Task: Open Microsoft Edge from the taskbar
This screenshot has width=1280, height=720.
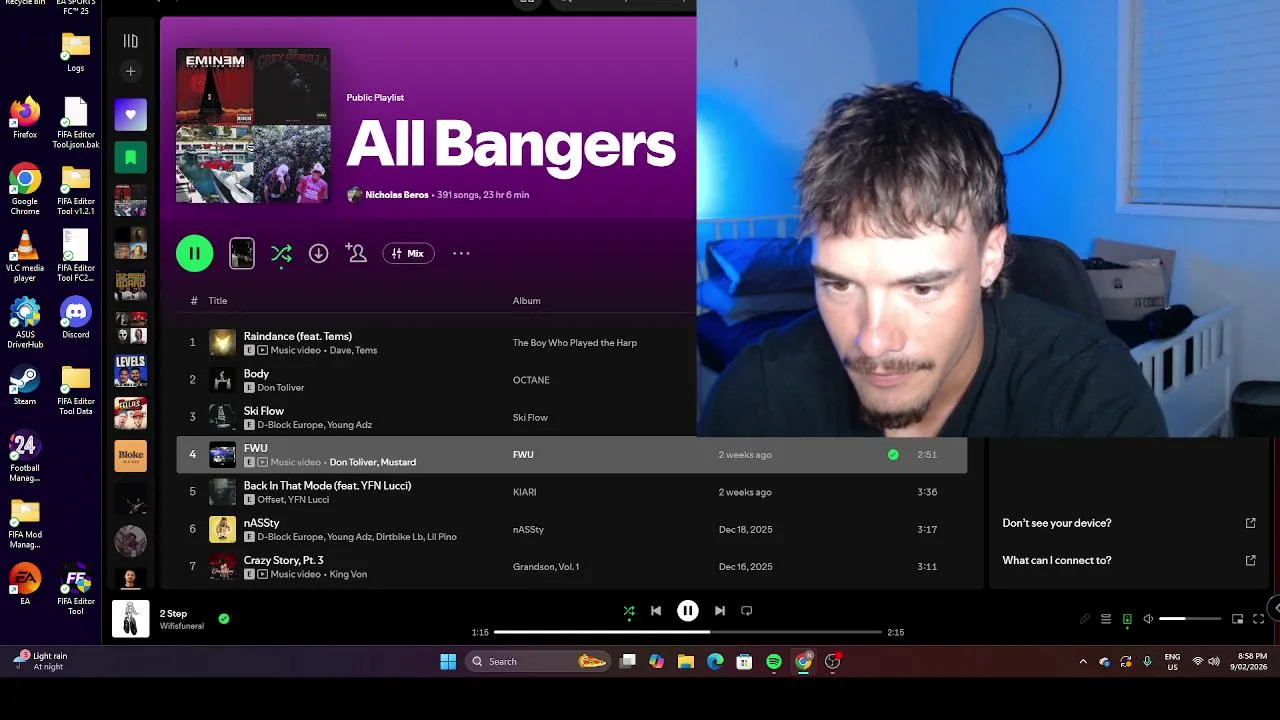Action: [715, 661]
